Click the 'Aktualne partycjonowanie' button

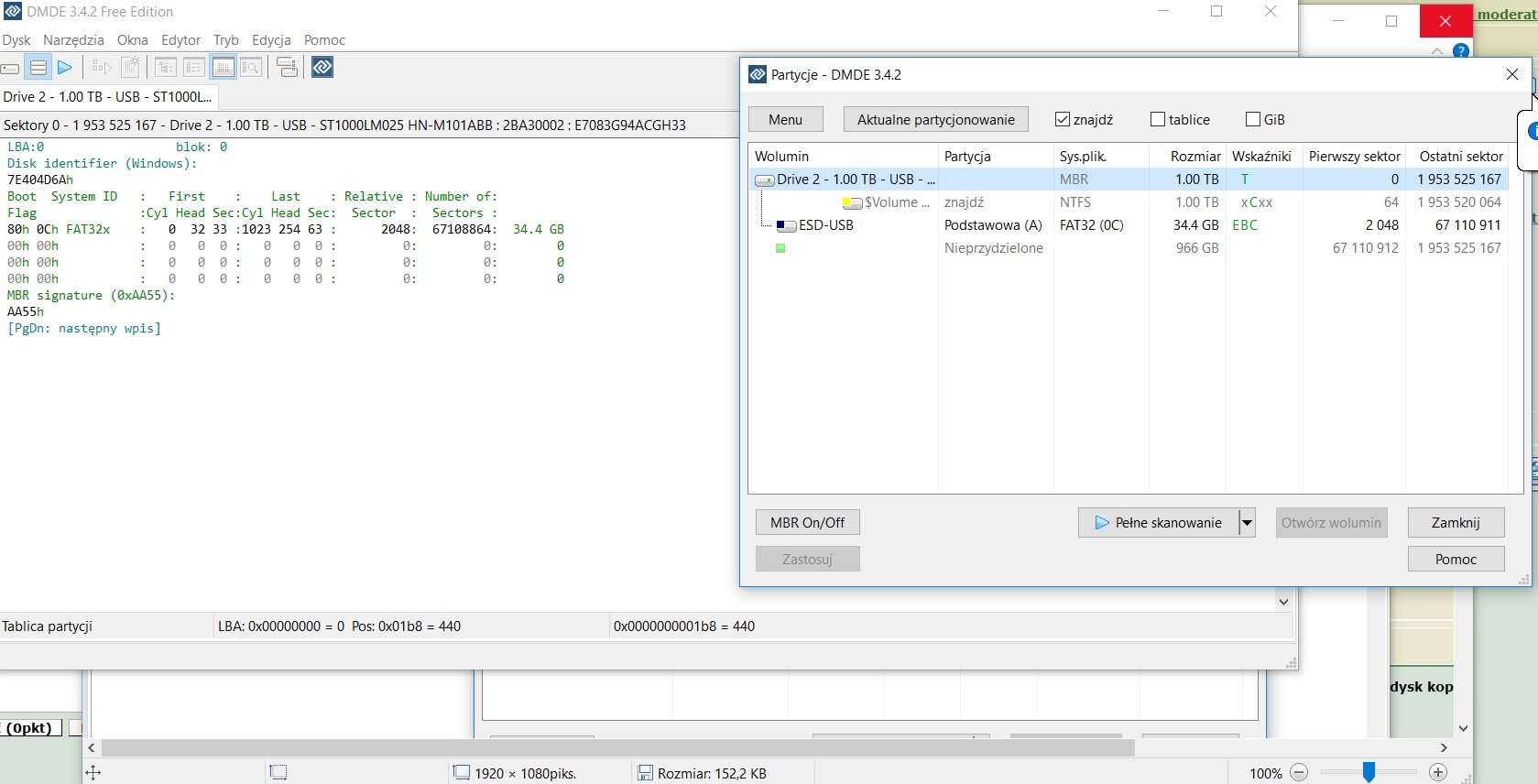point(936,120)
